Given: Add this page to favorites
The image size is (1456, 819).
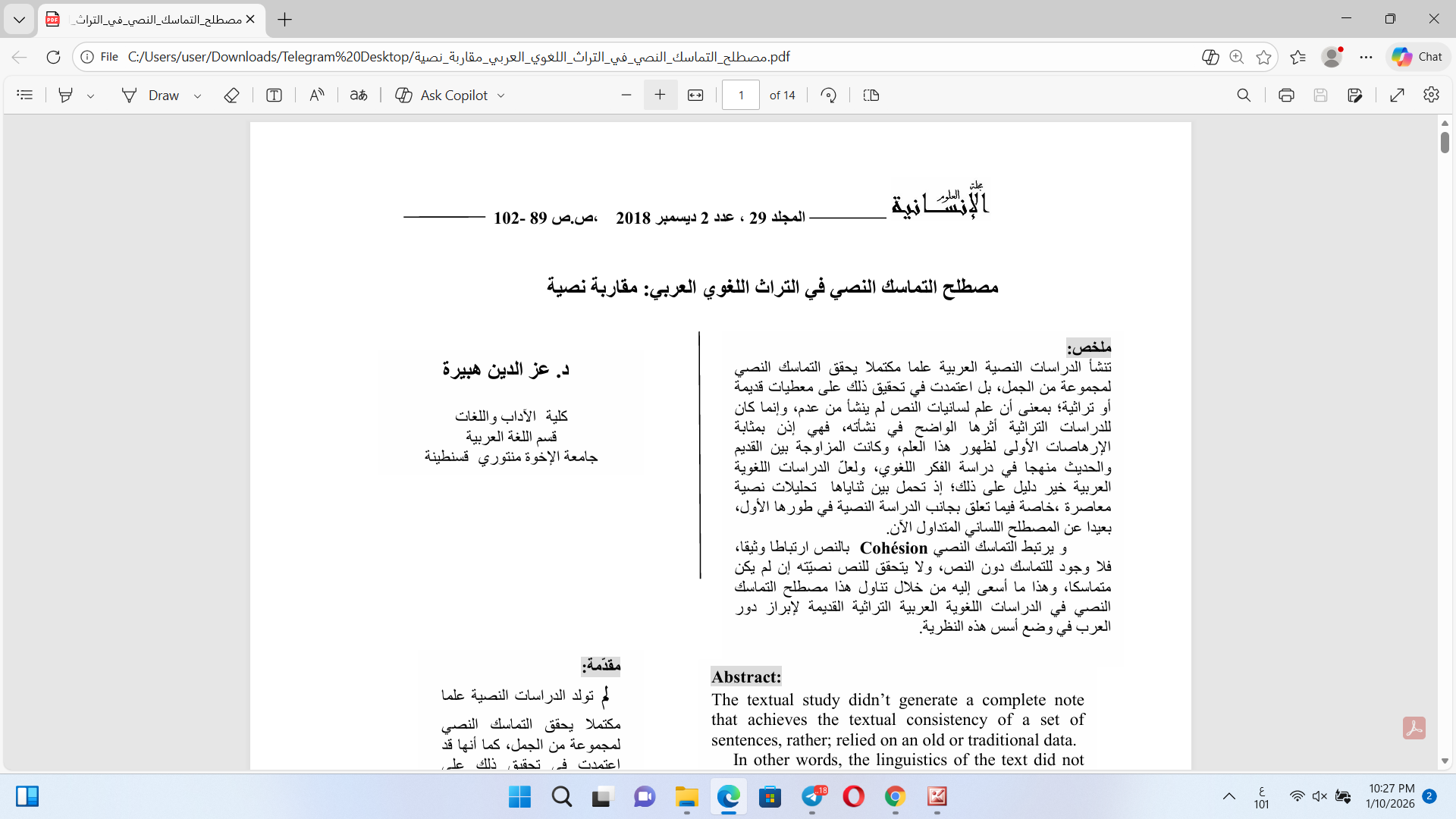Looking at the screenshot, I should point(1263,57).
